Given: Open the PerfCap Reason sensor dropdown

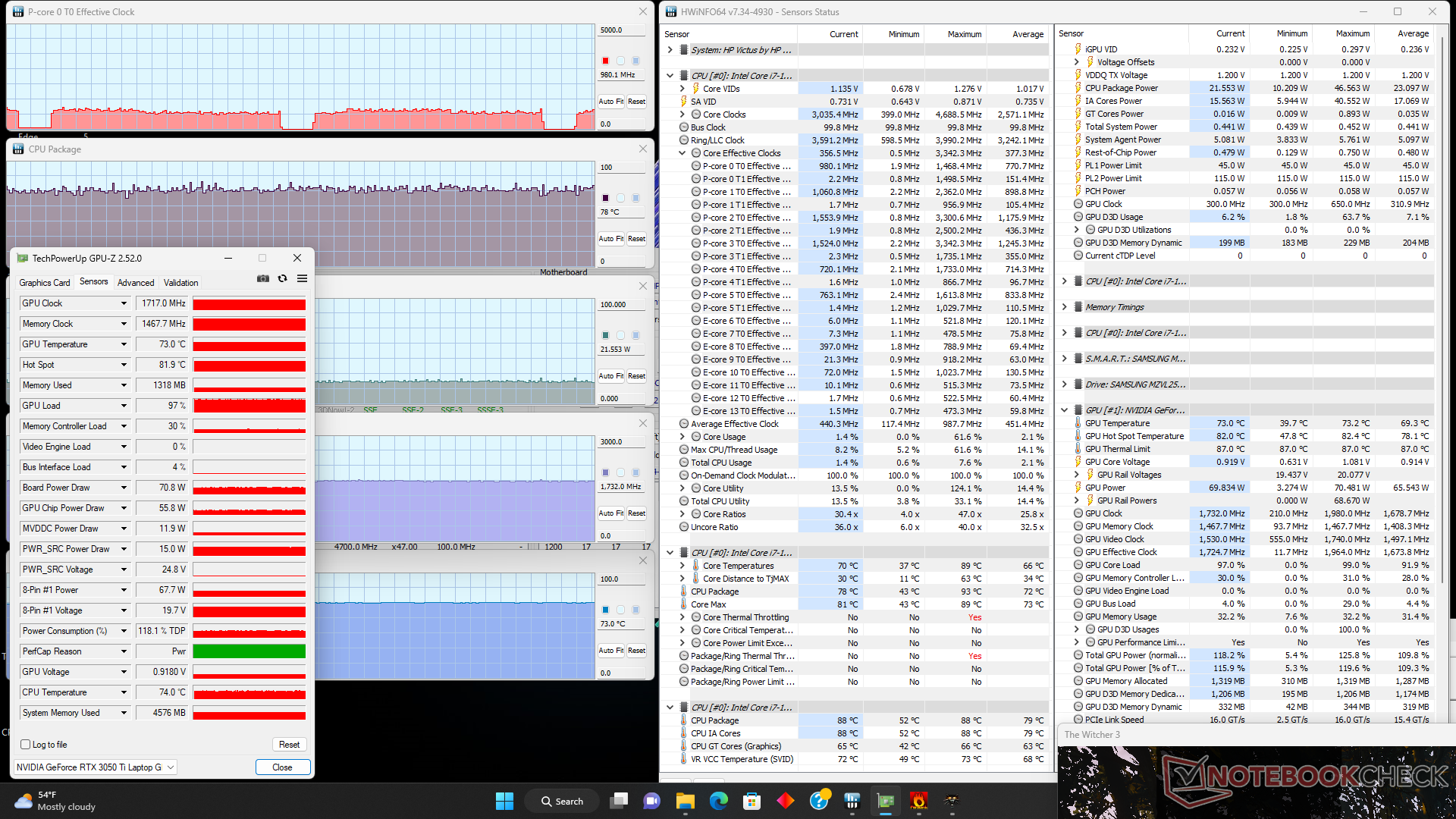Looking at the screenshot, I should [124, 651].
